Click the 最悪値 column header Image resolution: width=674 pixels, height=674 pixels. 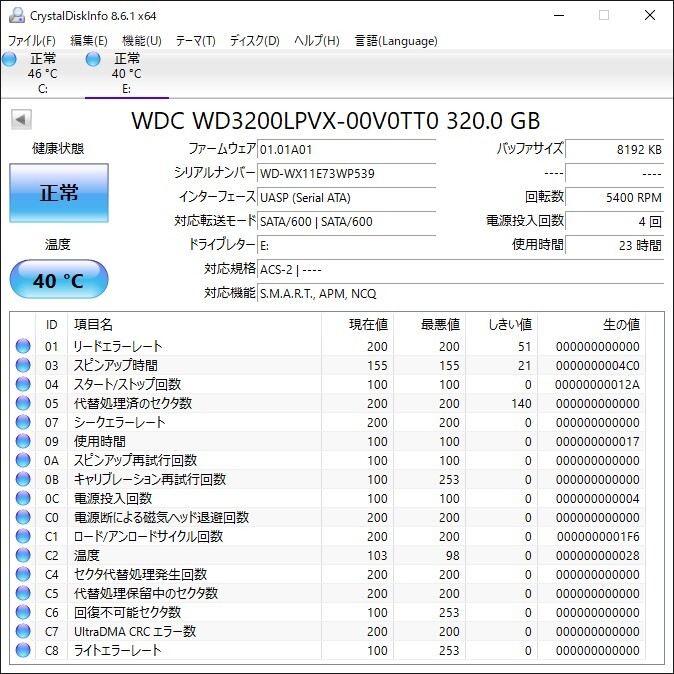tap(429, 325)
